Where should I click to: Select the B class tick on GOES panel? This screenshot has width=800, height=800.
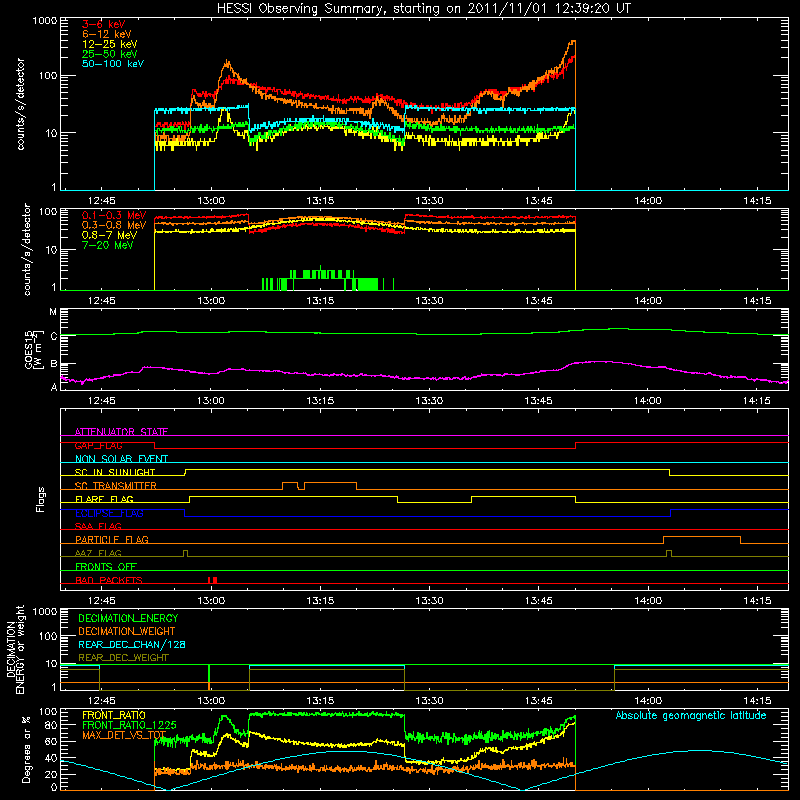54,364
